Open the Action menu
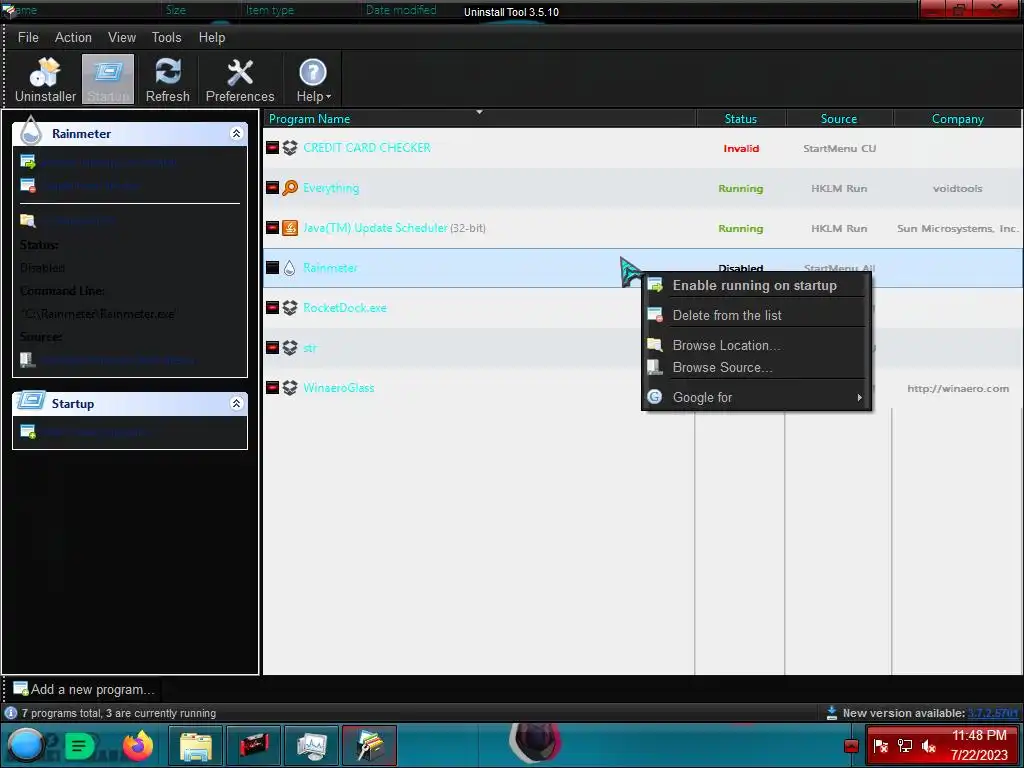Screen dimensions: 1024x768 pos(73,37)
